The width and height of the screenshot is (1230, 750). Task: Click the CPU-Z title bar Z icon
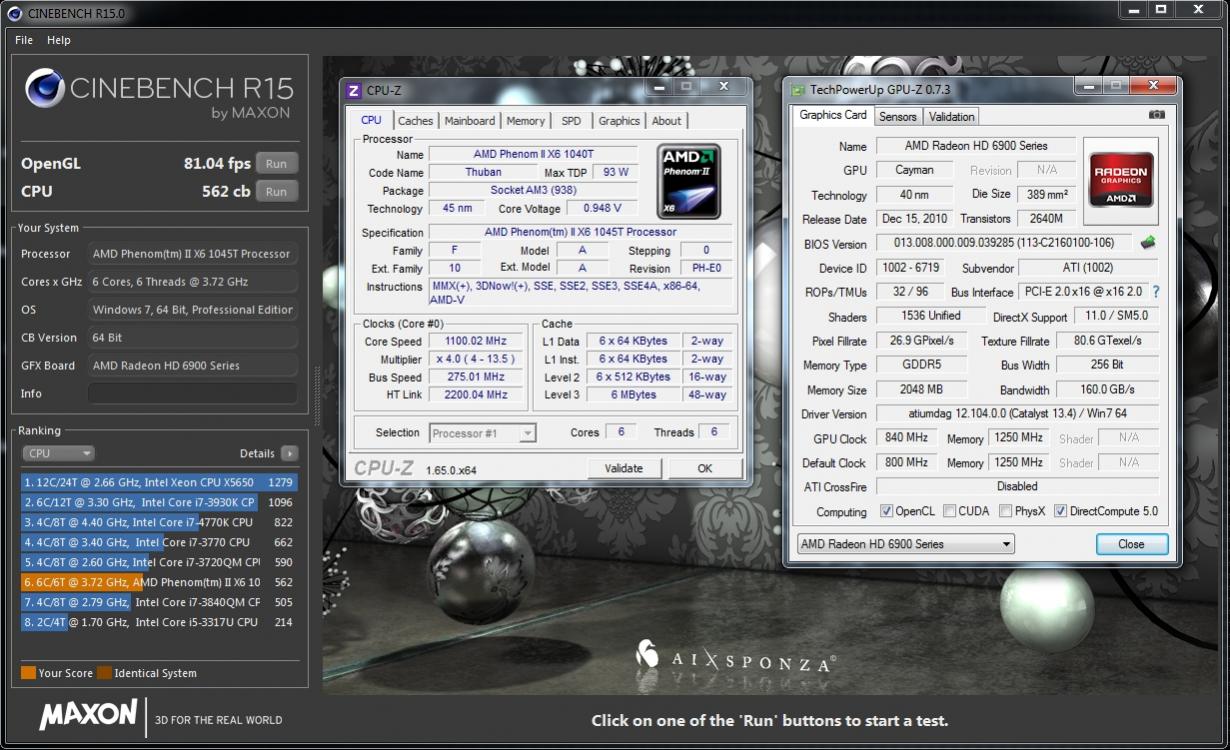[x=353, y=90]
